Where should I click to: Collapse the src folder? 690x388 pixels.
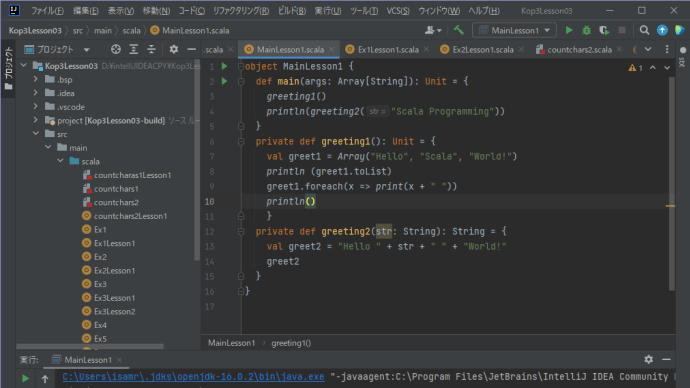coord(36,134)
